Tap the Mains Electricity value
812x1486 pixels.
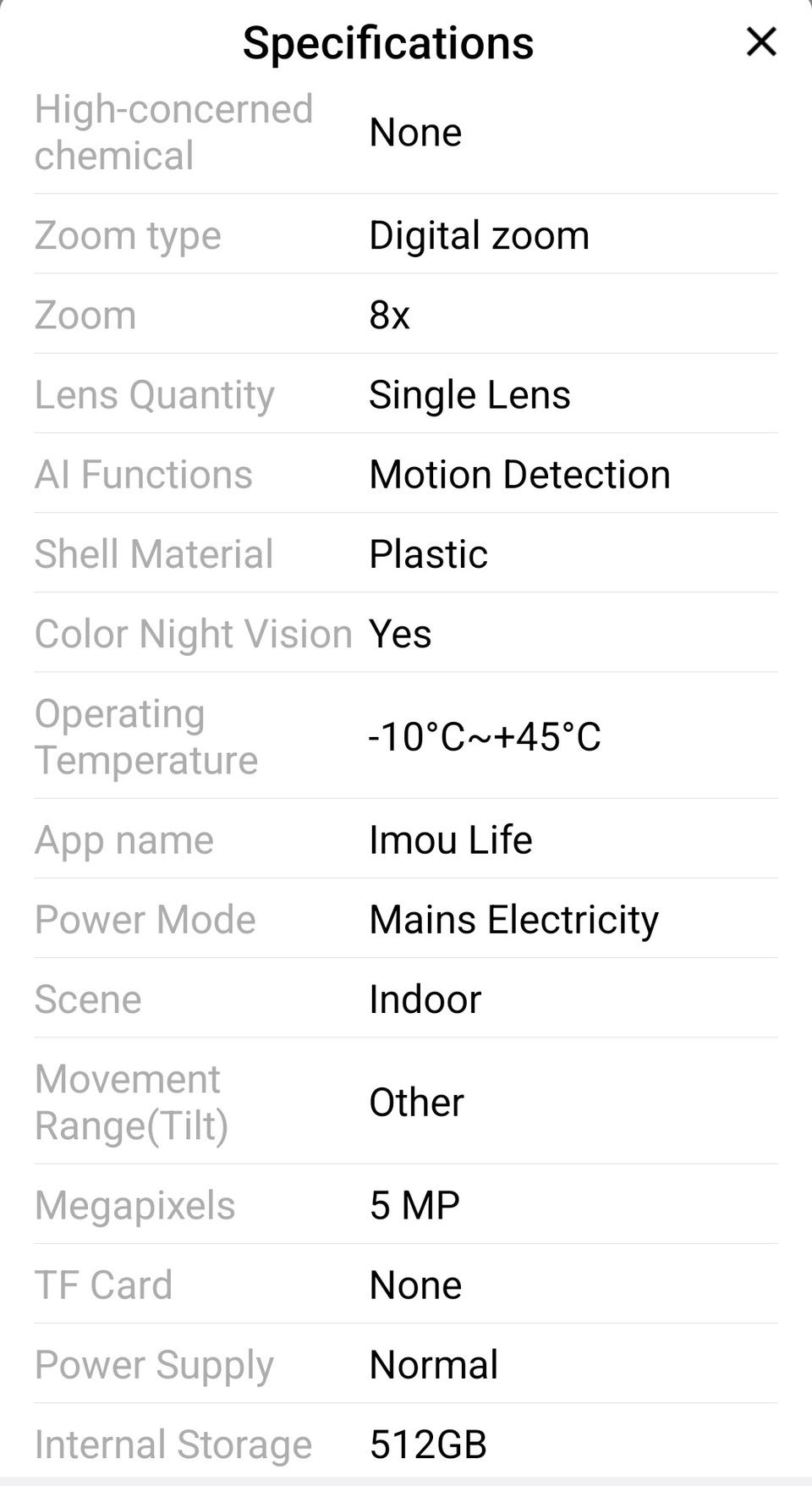click(513, 919)
